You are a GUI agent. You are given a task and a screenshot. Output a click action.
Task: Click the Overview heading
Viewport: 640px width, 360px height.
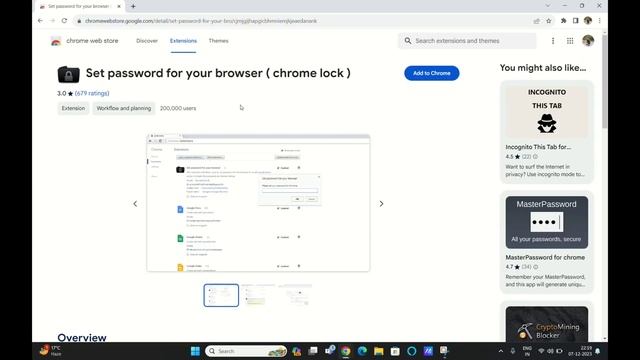click(x=82, y=338)
